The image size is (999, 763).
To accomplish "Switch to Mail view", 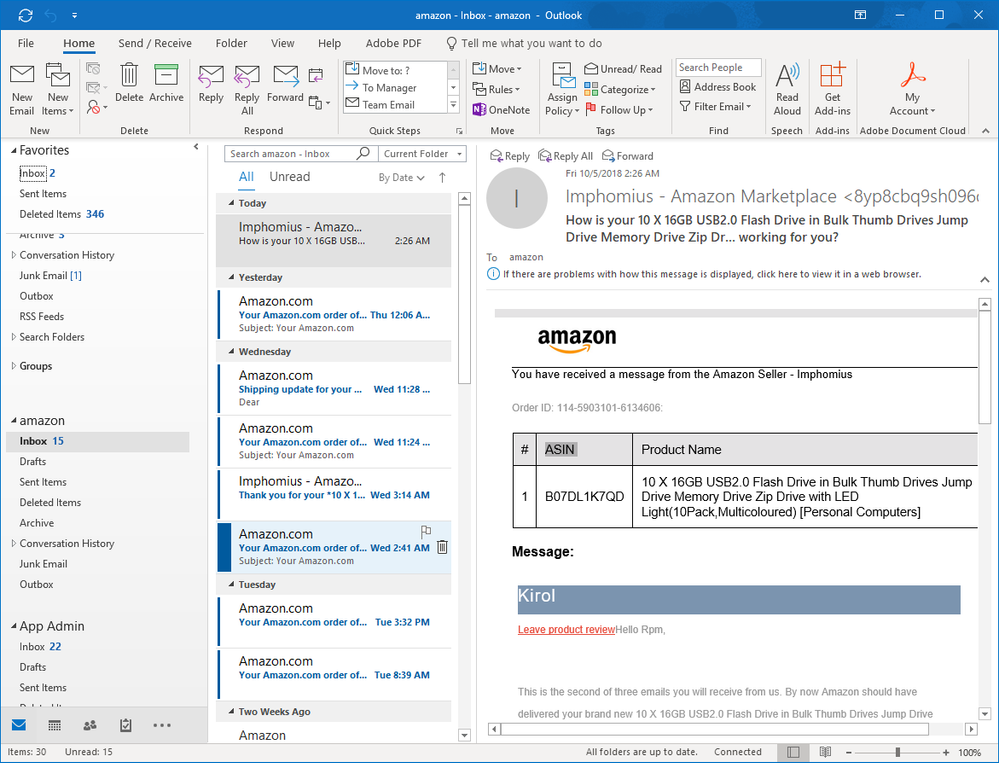I will (x=19, y=725).
